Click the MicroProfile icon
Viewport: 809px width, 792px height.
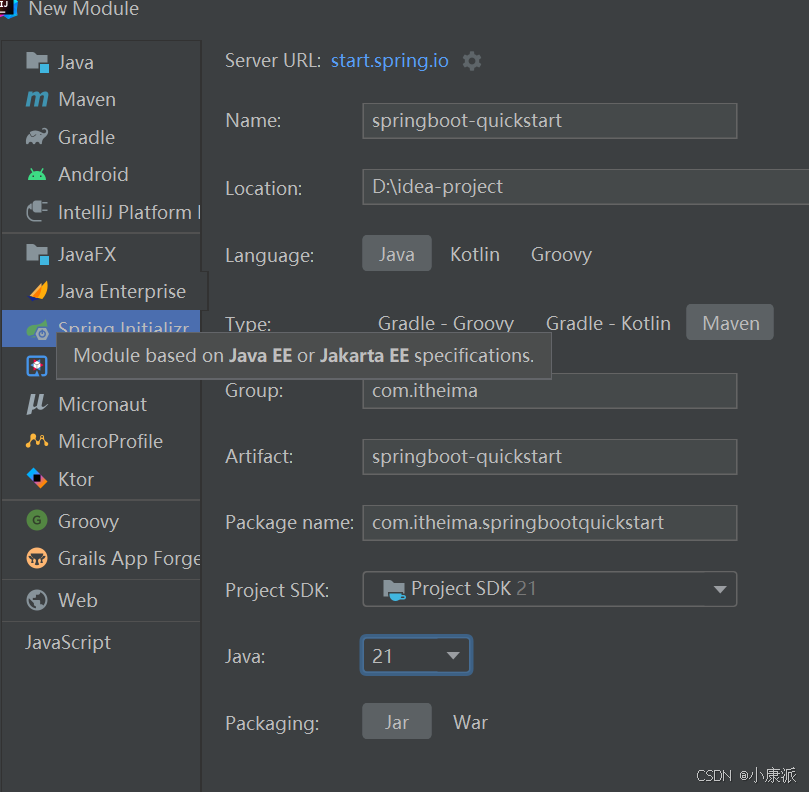[37, 441]
